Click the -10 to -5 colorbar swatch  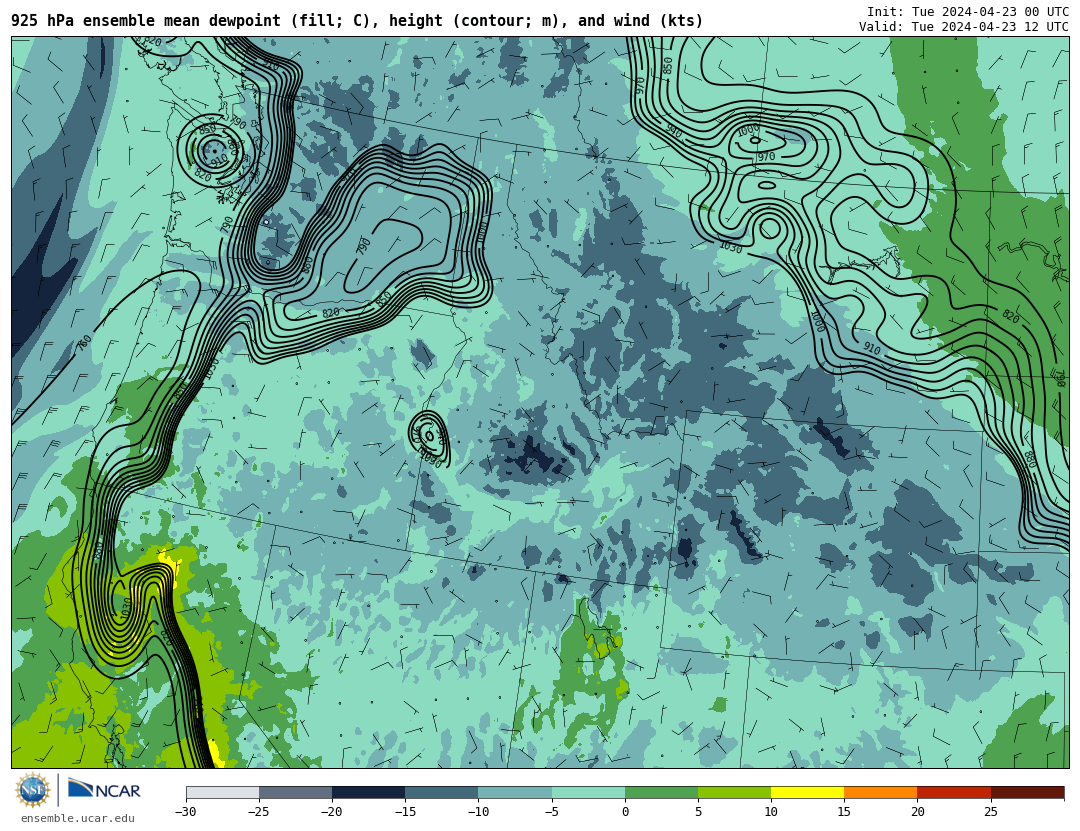point(515,792)
